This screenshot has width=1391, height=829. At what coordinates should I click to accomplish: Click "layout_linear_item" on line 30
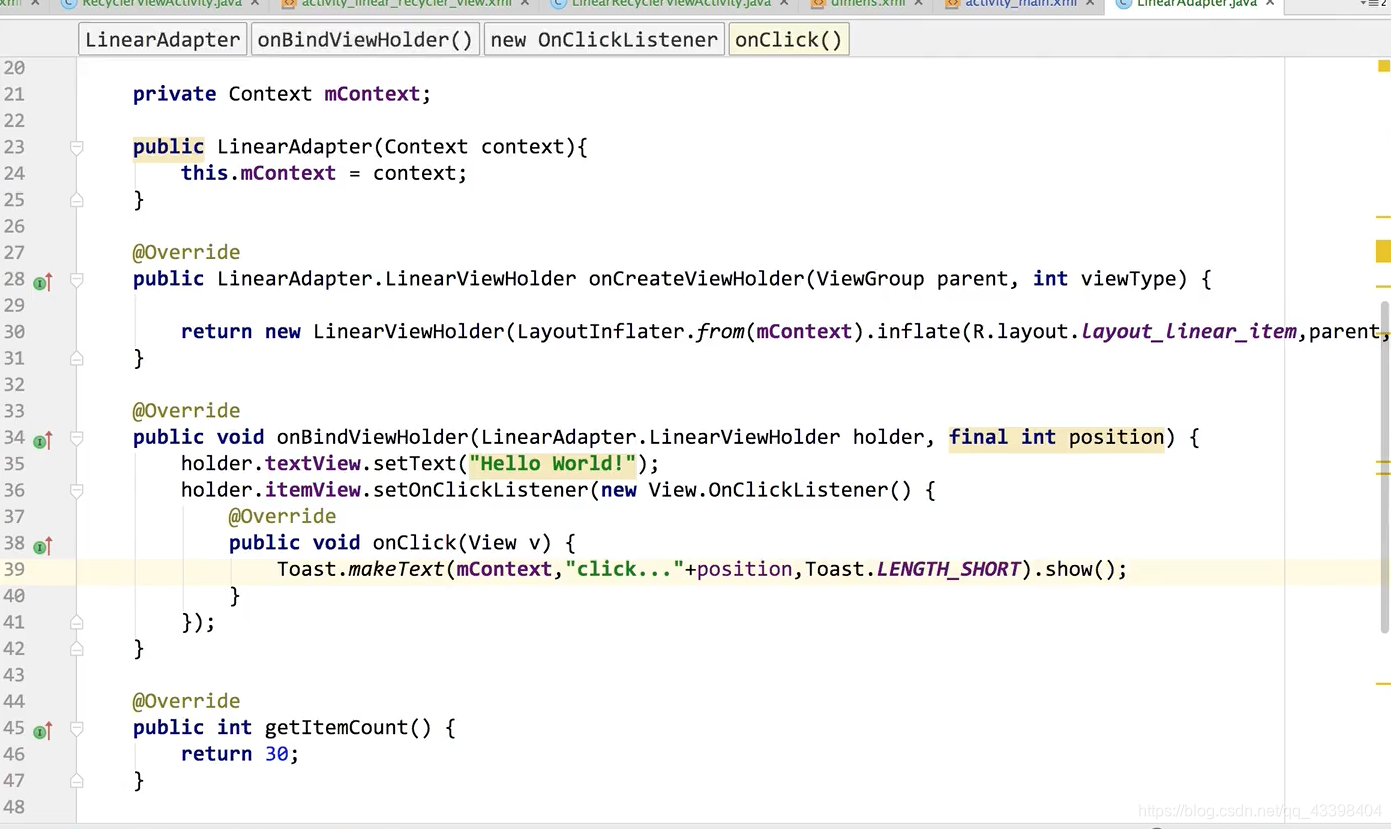point(1189,331)
